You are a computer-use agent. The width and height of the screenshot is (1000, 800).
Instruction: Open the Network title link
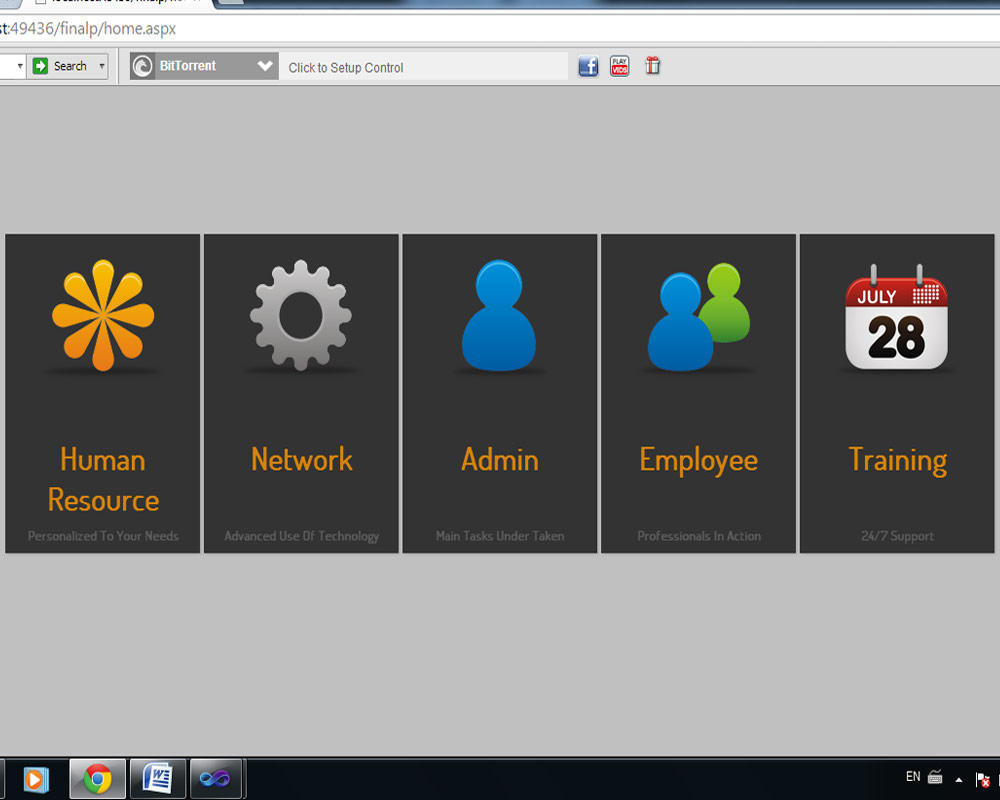tap(301, 459)
